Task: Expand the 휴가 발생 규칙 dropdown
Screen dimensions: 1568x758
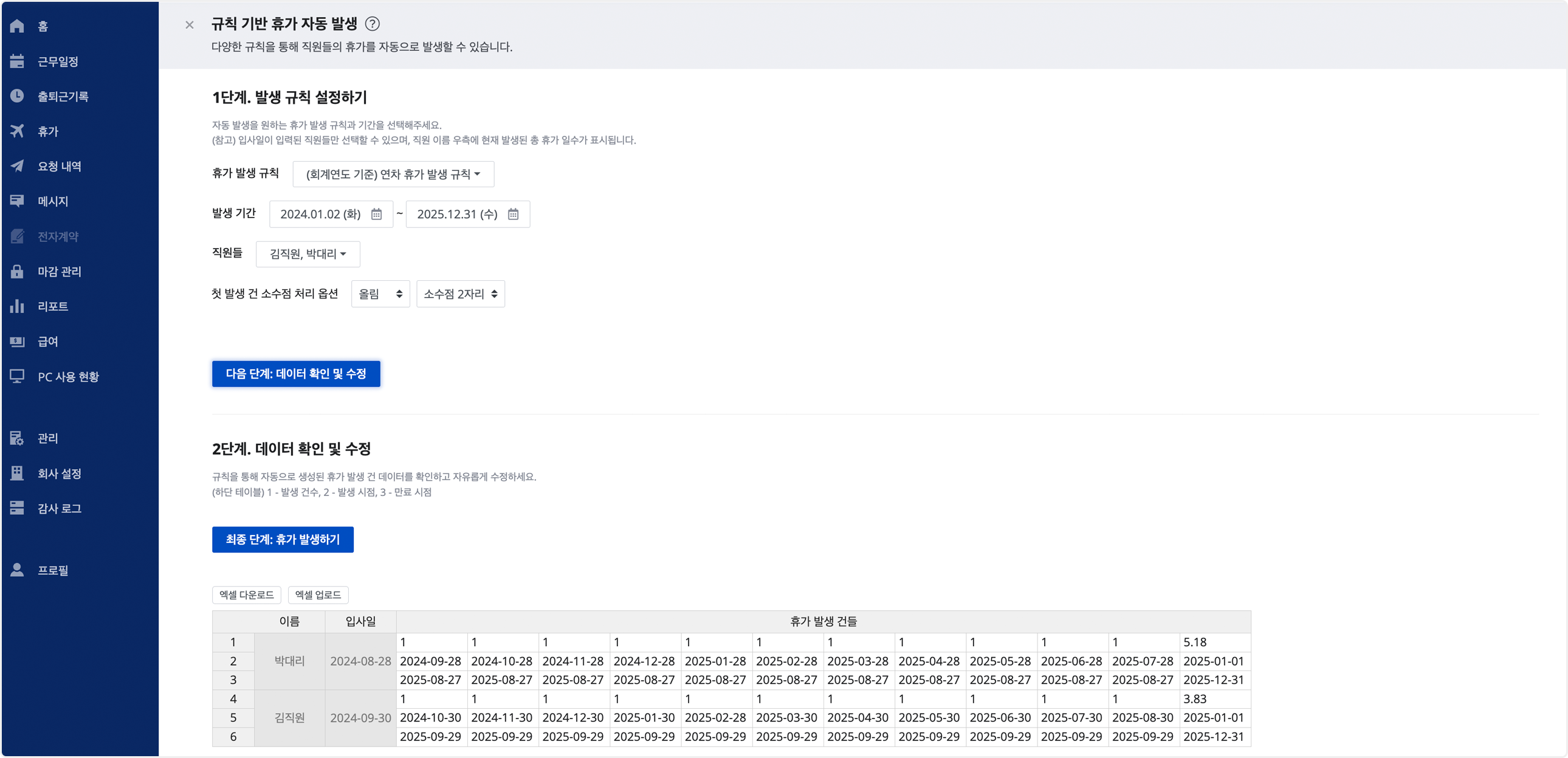Action: click(393, 174)
